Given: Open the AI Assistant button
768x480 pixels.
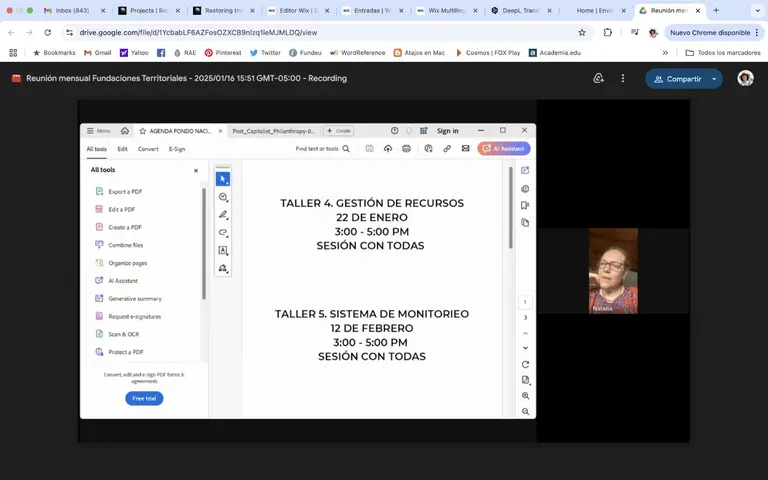Looking at the screenshot, I should pyautogui.click(x=504, y=148).
